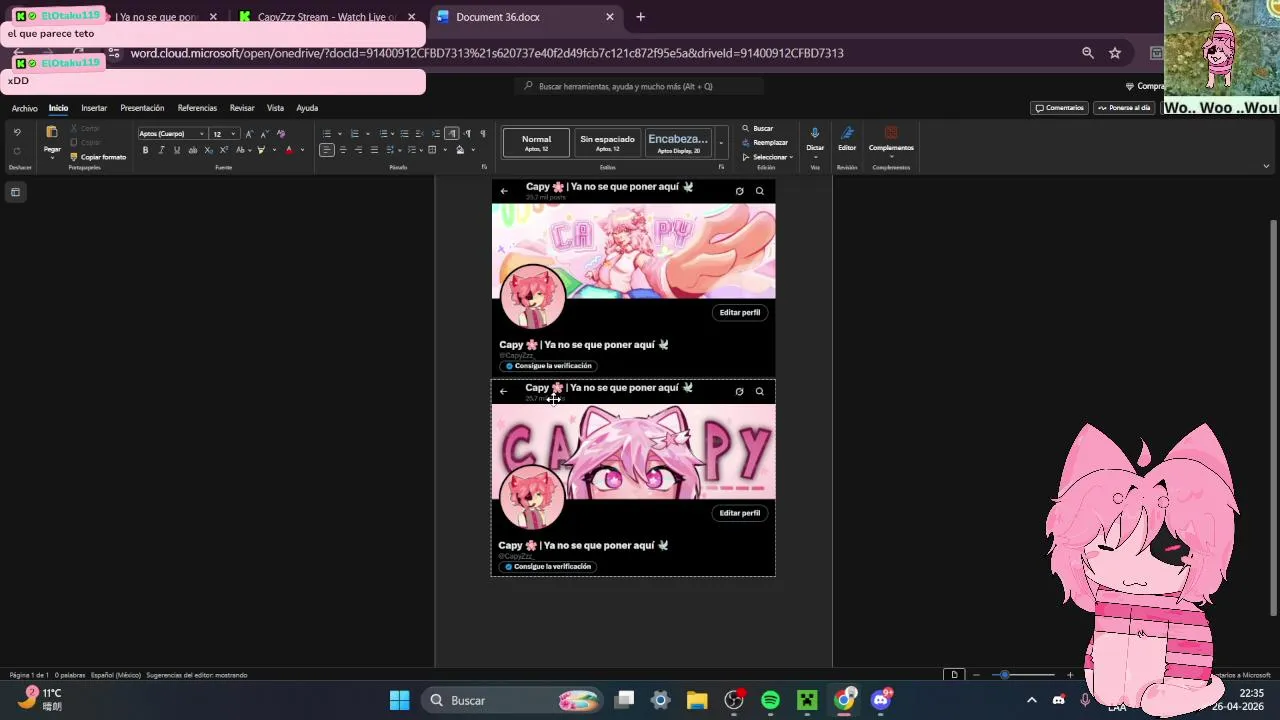Open the new browser tab plus button
This screenshot has width=1280, height=720.
640,17
